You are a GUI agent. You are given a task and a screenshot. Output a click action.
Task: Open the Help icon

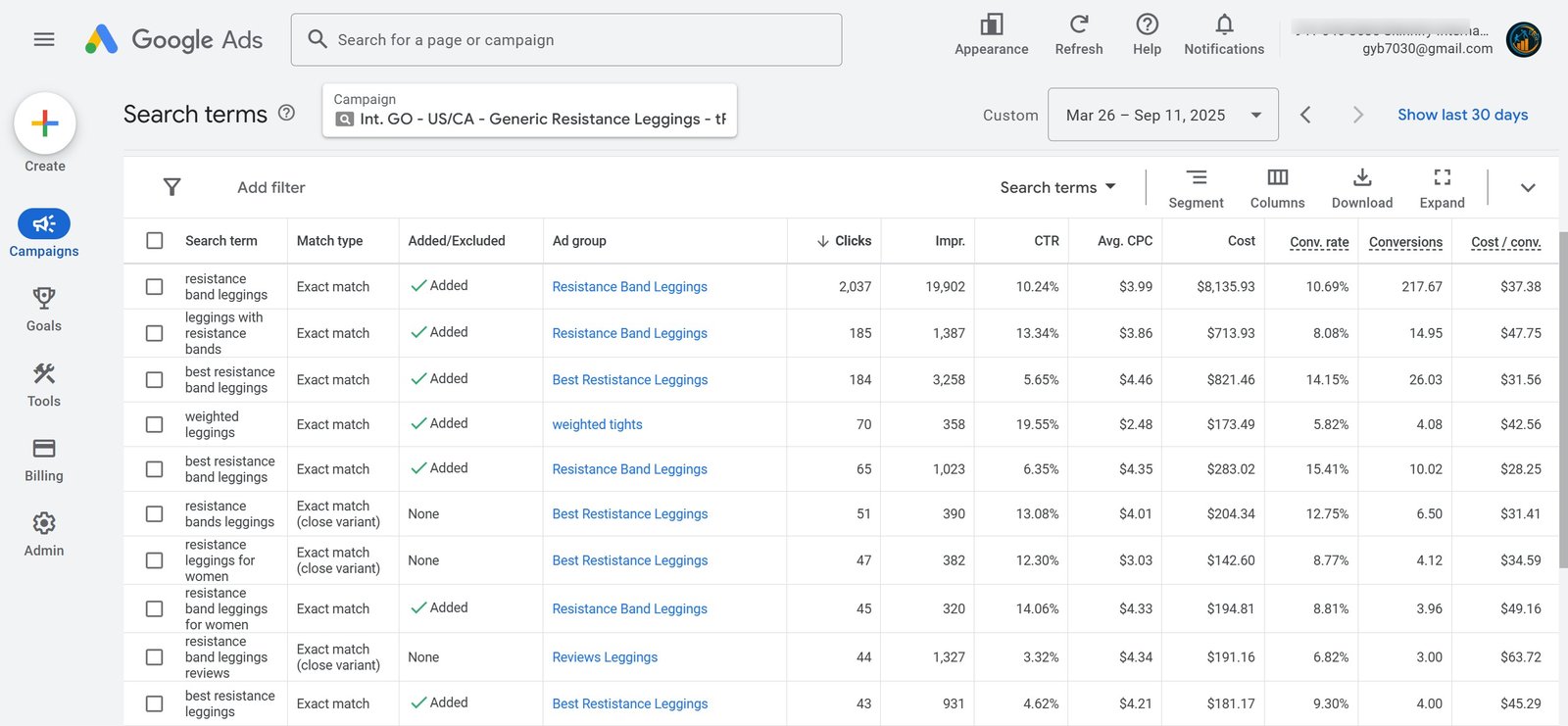[x=1147, y=24]
